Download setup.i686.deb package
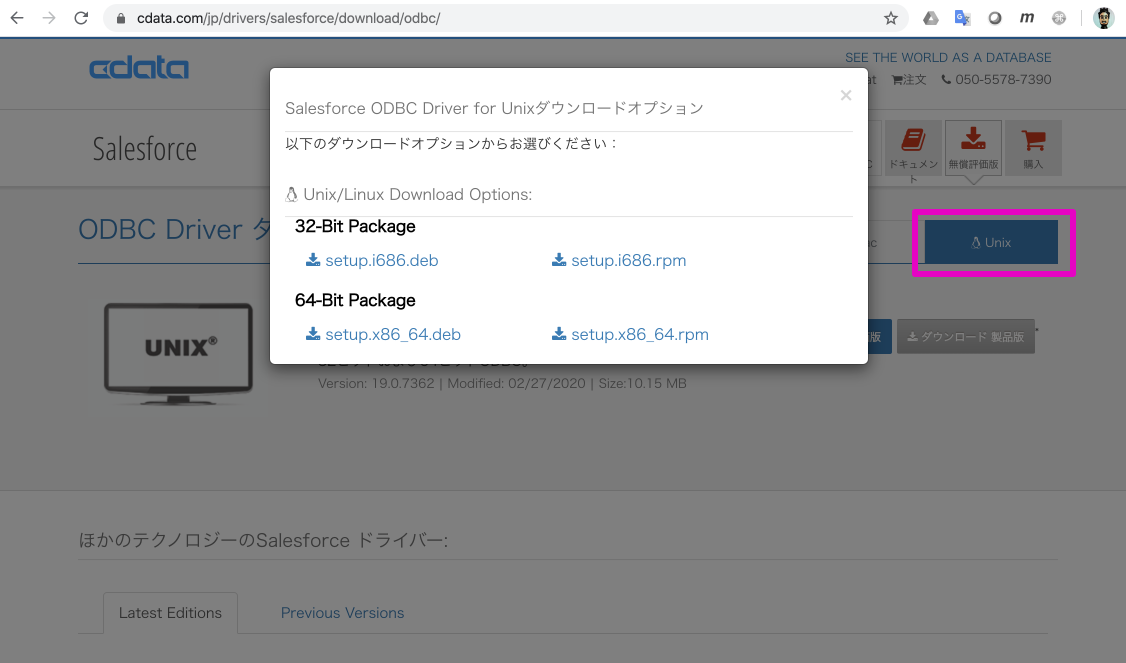 pyautogui.click(x=372, y=260)
